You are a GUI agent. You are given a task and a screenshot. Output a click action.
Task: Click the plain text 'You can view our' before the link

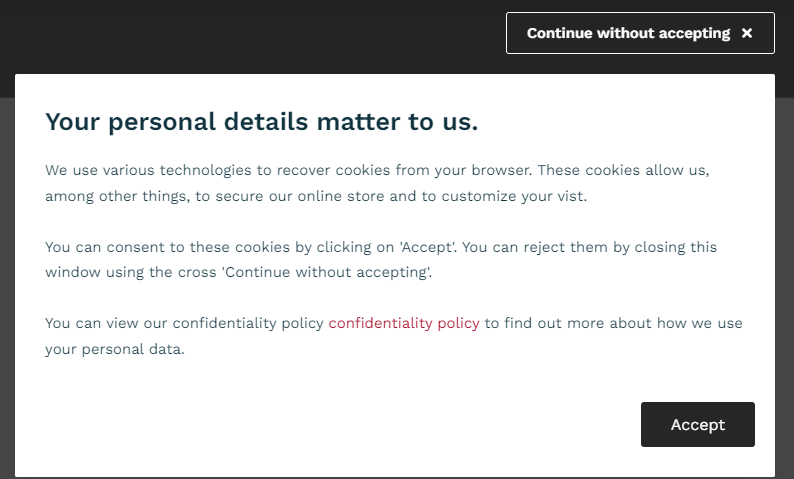pos(106,323)
